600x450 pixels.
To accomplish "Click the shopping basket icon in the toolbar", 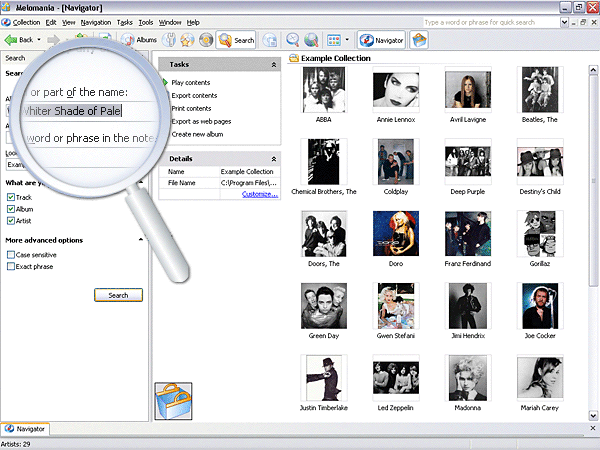I will 420,40.
